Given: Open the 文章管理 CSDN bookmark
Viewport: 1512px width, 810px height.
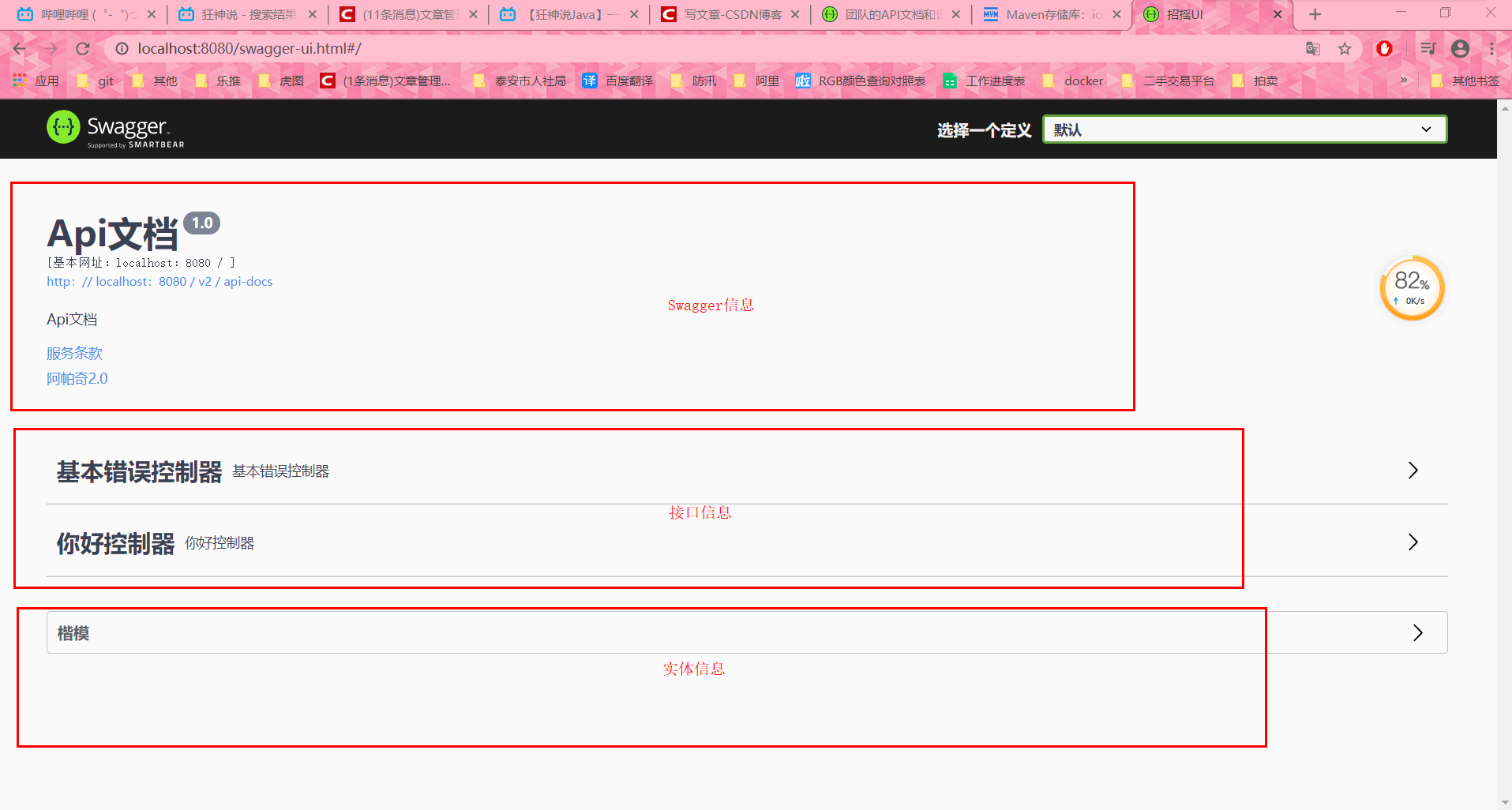Looking at the screenshot, I should pos(385,81).
